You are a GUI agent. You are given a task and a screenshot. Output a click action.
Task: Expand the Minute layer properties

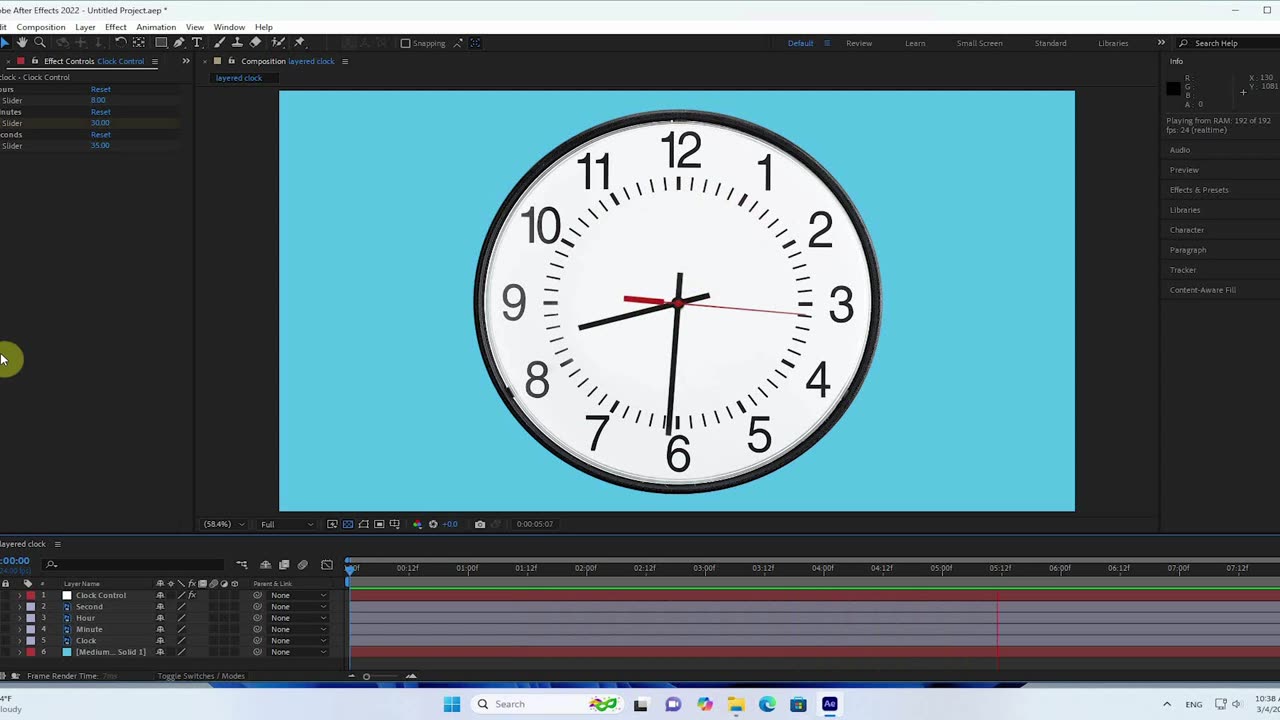click(x=19, y=629)
